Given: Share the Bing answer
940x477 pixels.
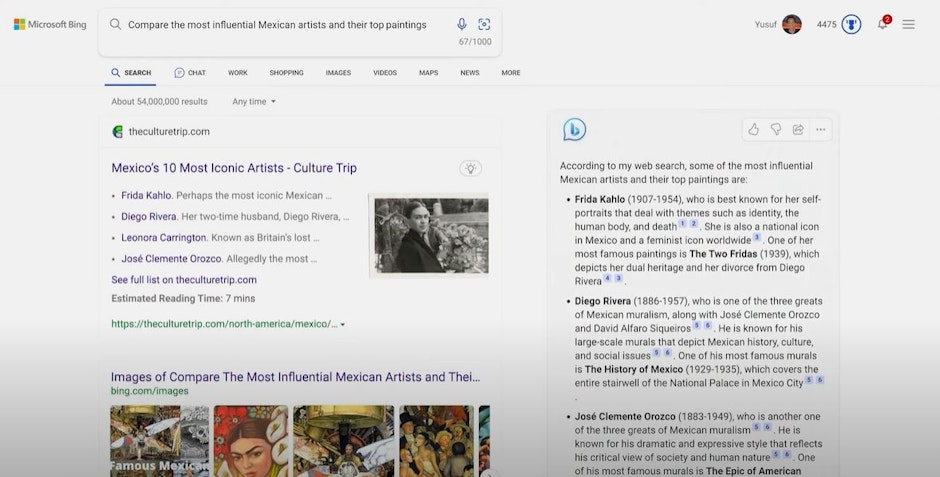Looking at the screenshot, I should (798, 129).
